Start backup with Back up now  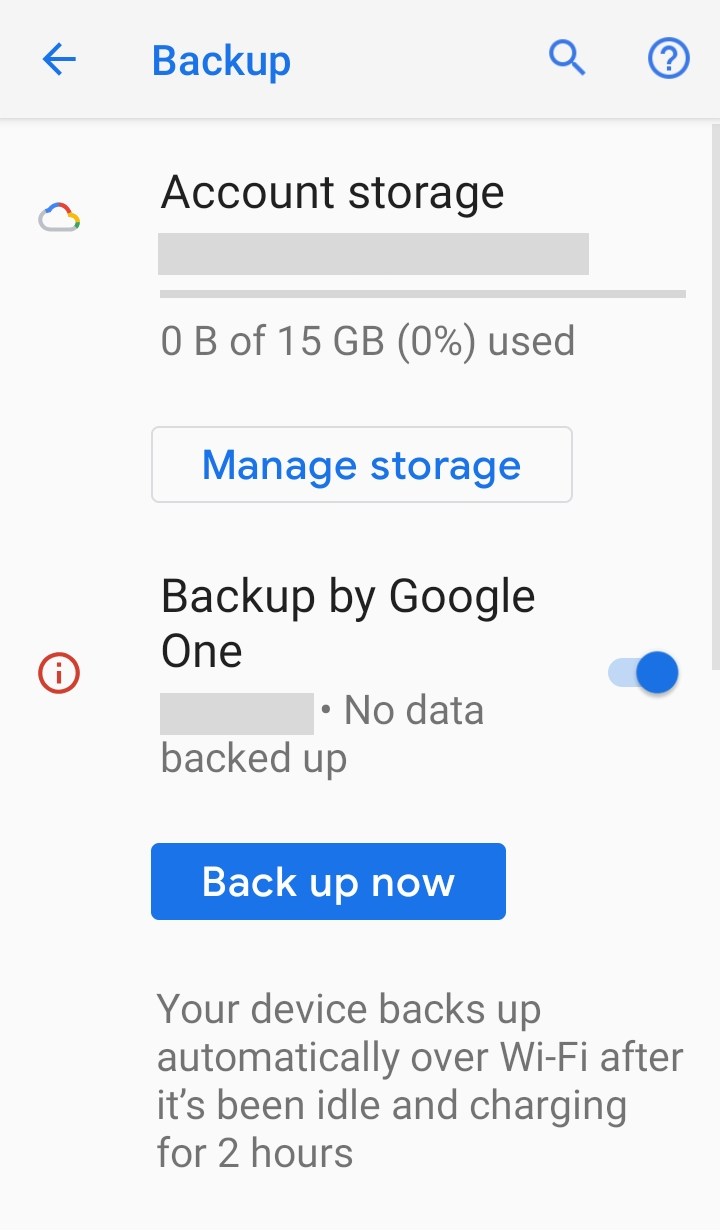pyautogui.click(x=328, y=881)
